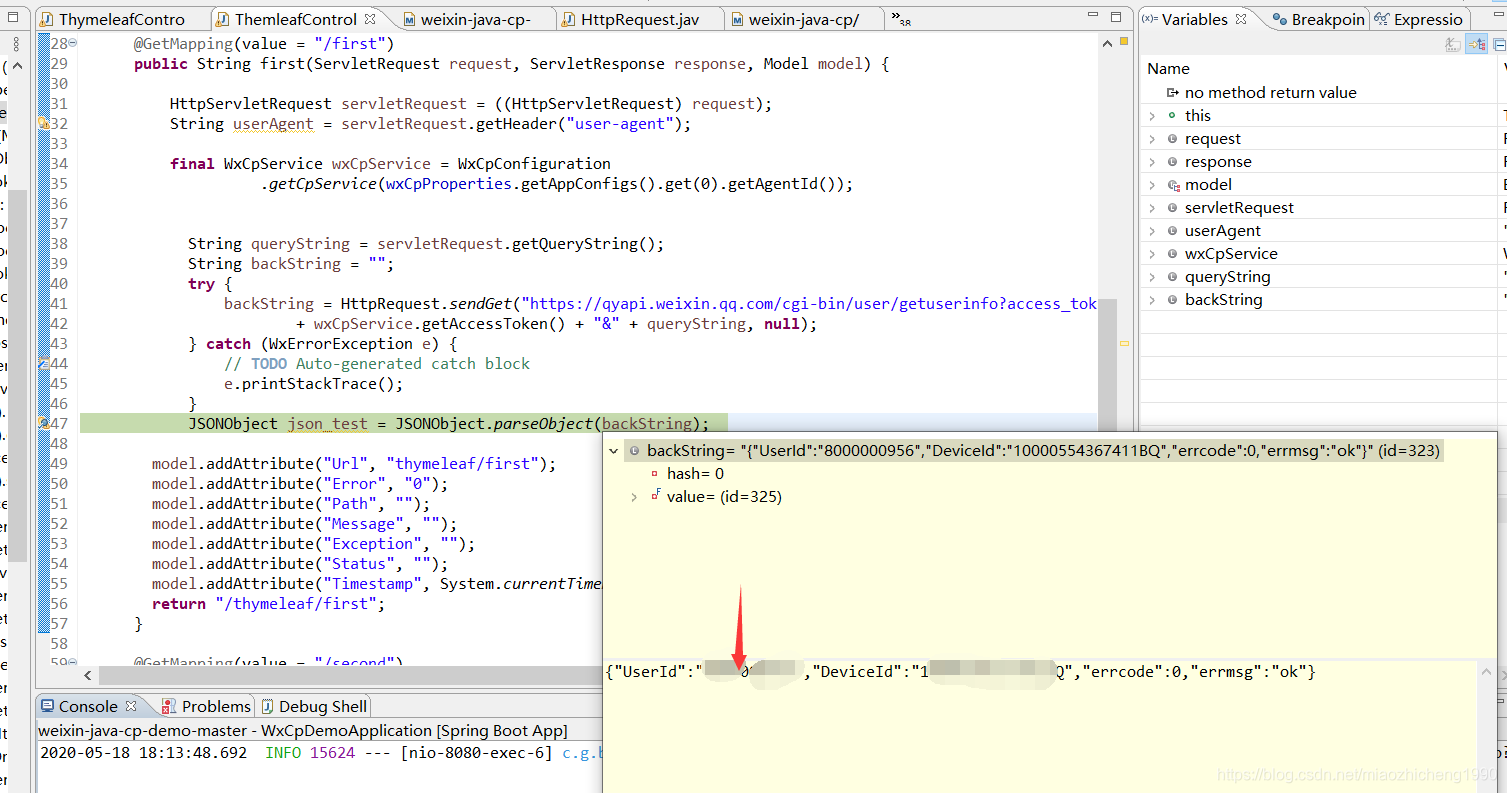The height and width of the screenshot is (793, 1507).
Task: Expand the 'wxCpService' variable
Action: pos(1152,254)
